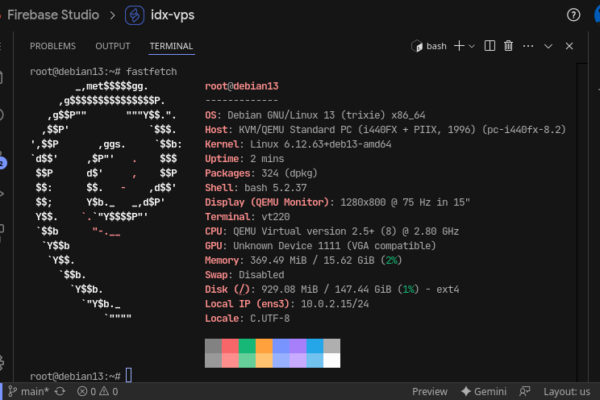600x400 pixels.
Task: Click the orange color block in palette
Action: pos(264,346)
